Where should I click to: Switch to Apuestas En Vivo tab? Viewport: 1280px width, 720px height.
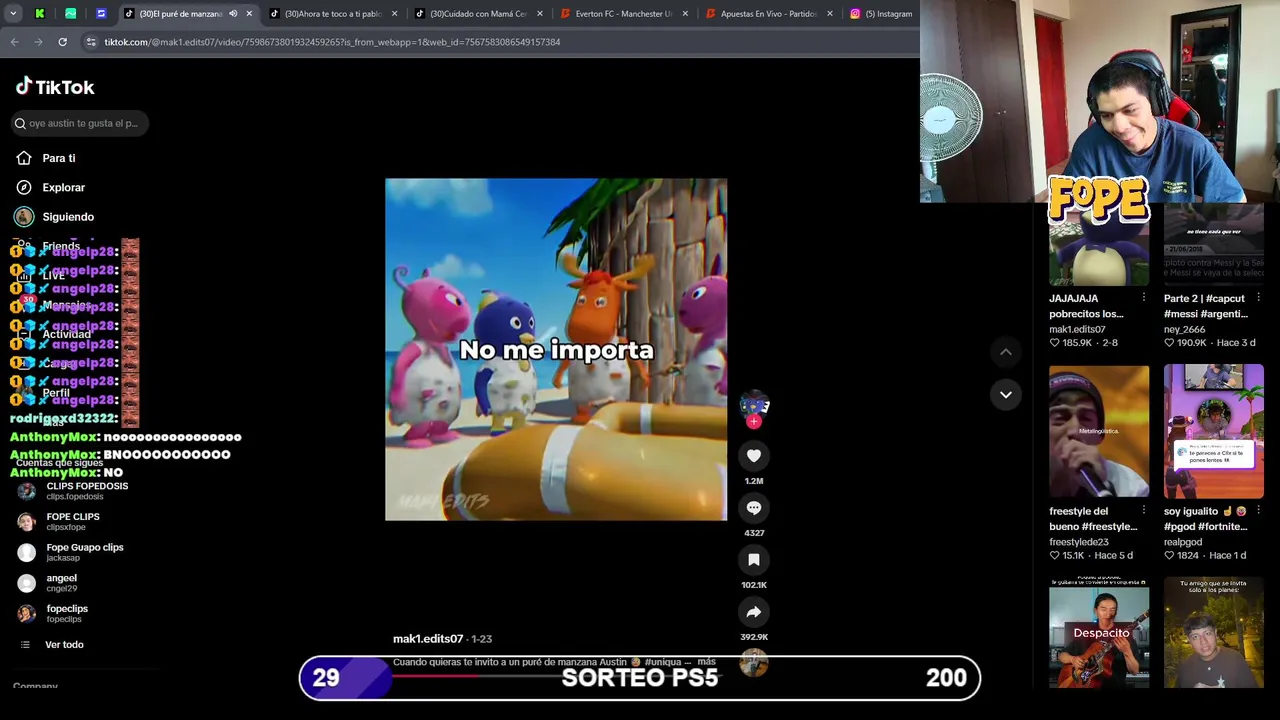769,14
